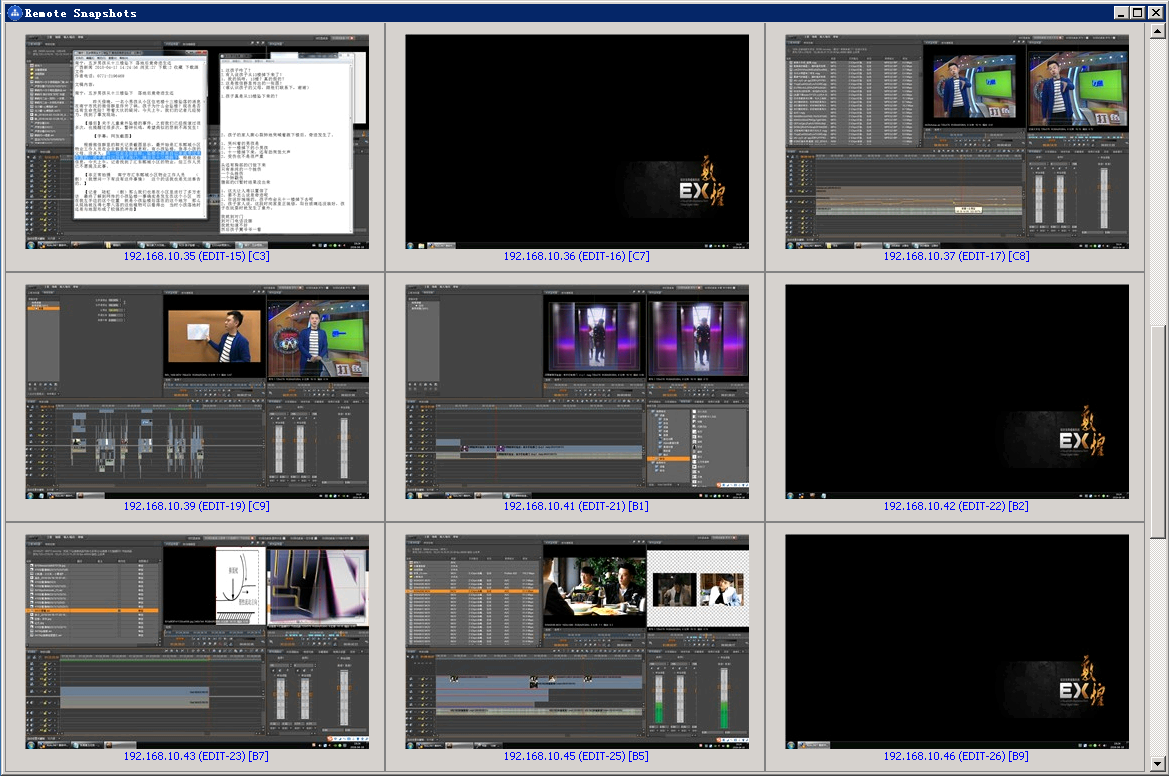
Task: Select the EDIT-25 snapshot thumbnail
Action: (576, 641)
